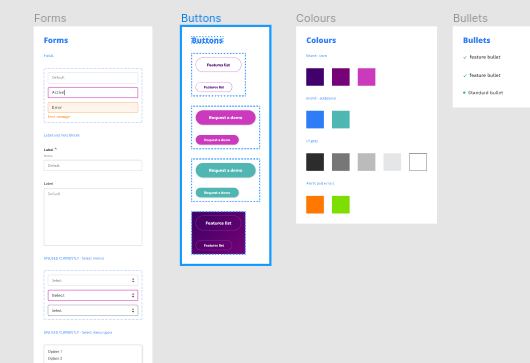Select the bold Forms heading inside artboard
The width and height of the screenshot is (530, 363).
coord(56,40)
